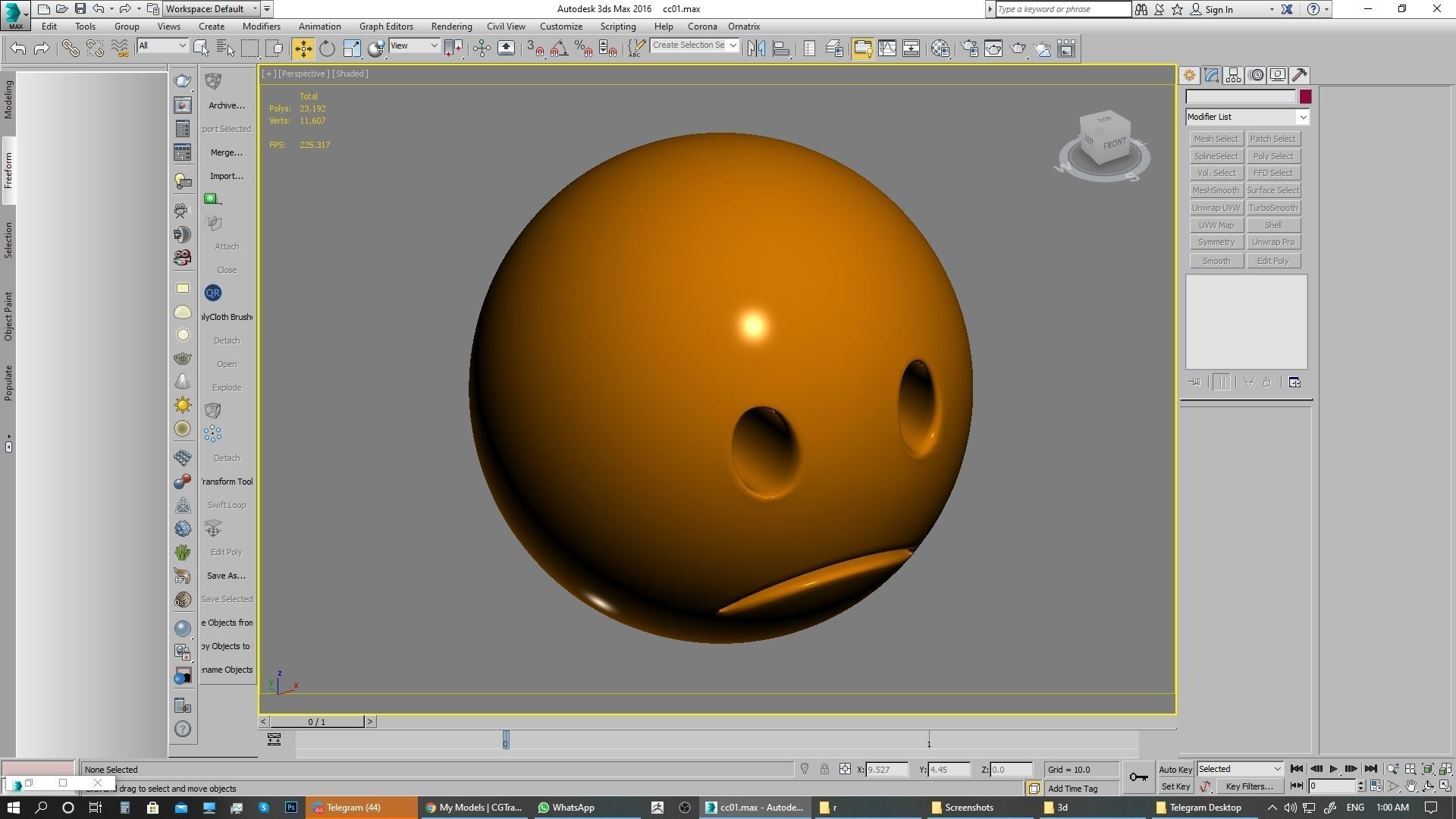Open the Create command panel tab

1189,75
